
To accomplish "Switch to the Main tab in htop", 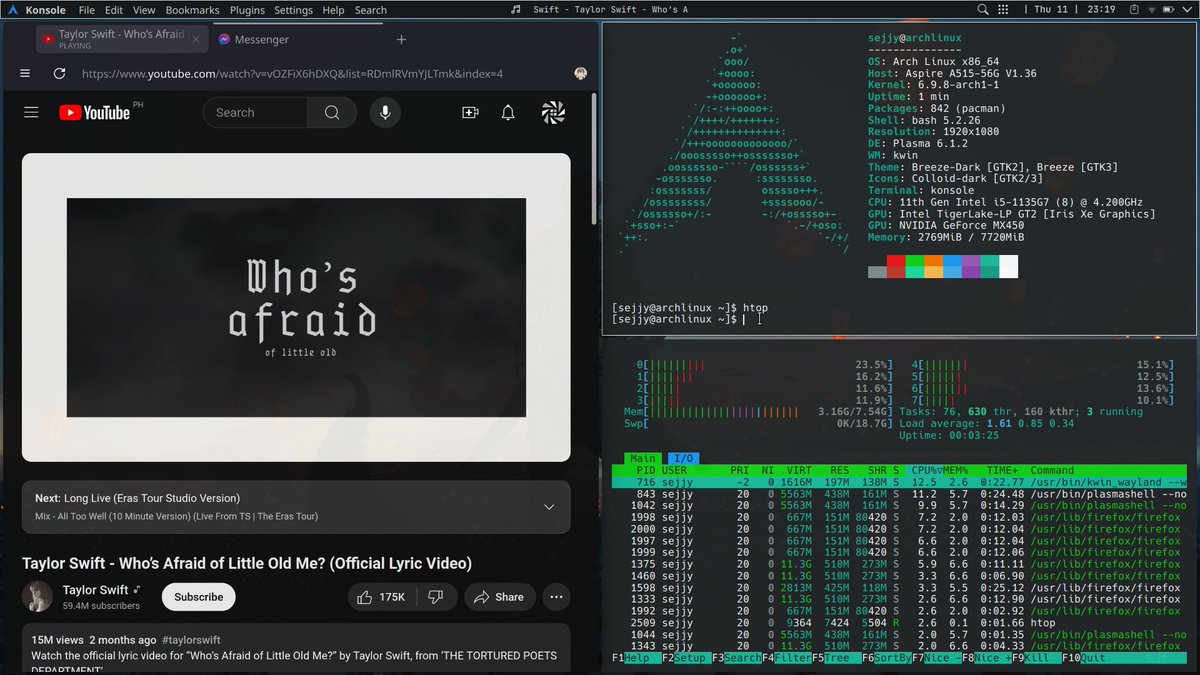I will tap(643, 458).
